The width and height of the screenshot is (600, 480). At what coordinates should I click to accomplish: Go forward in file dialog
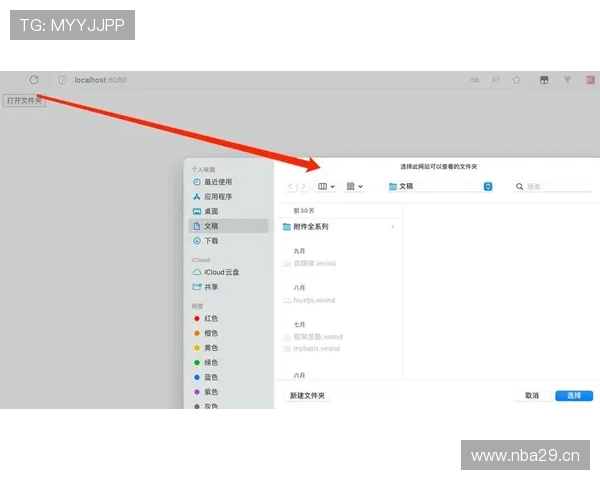pos(303,186)
